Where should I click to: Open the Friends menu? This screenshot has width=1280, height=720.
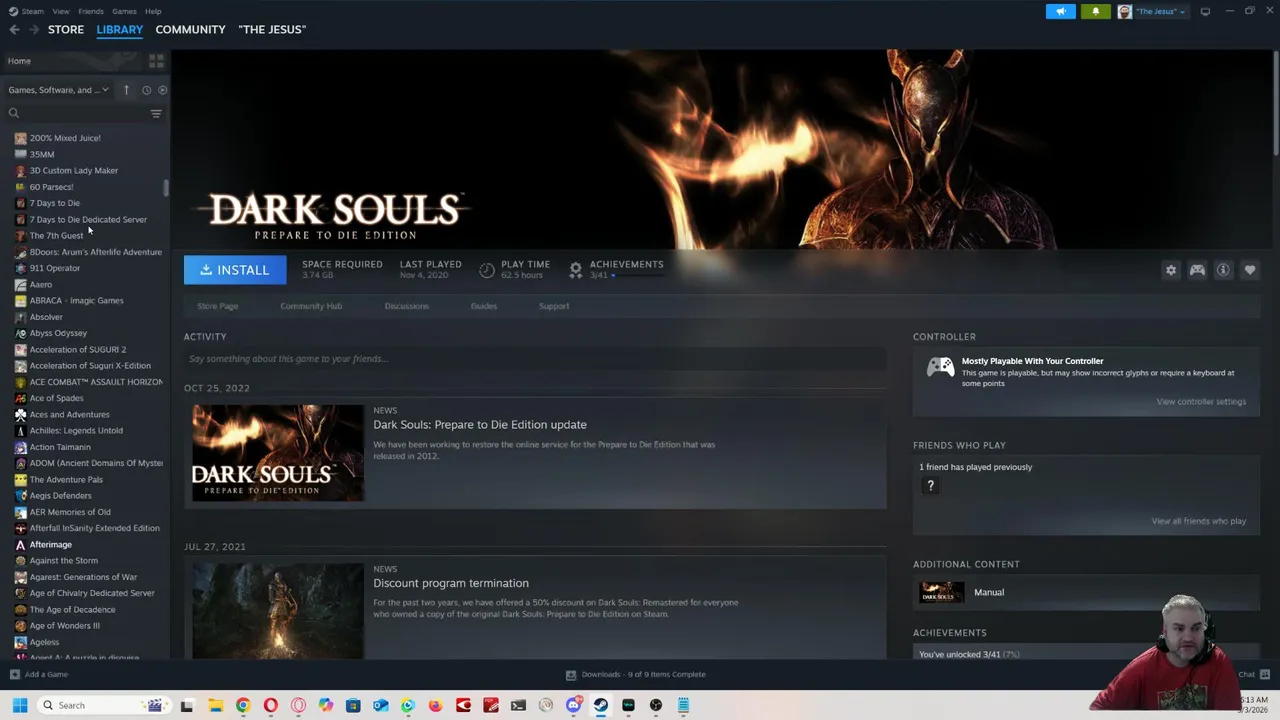tap(91, 11)
